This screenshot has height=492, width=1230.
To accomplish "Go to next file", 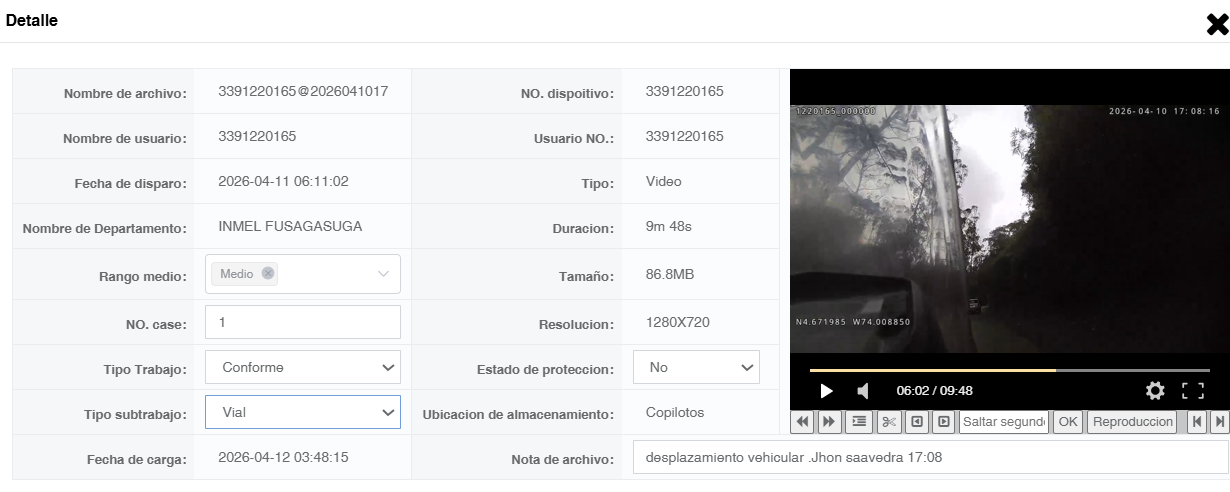I will click(x=1219, y=422).
